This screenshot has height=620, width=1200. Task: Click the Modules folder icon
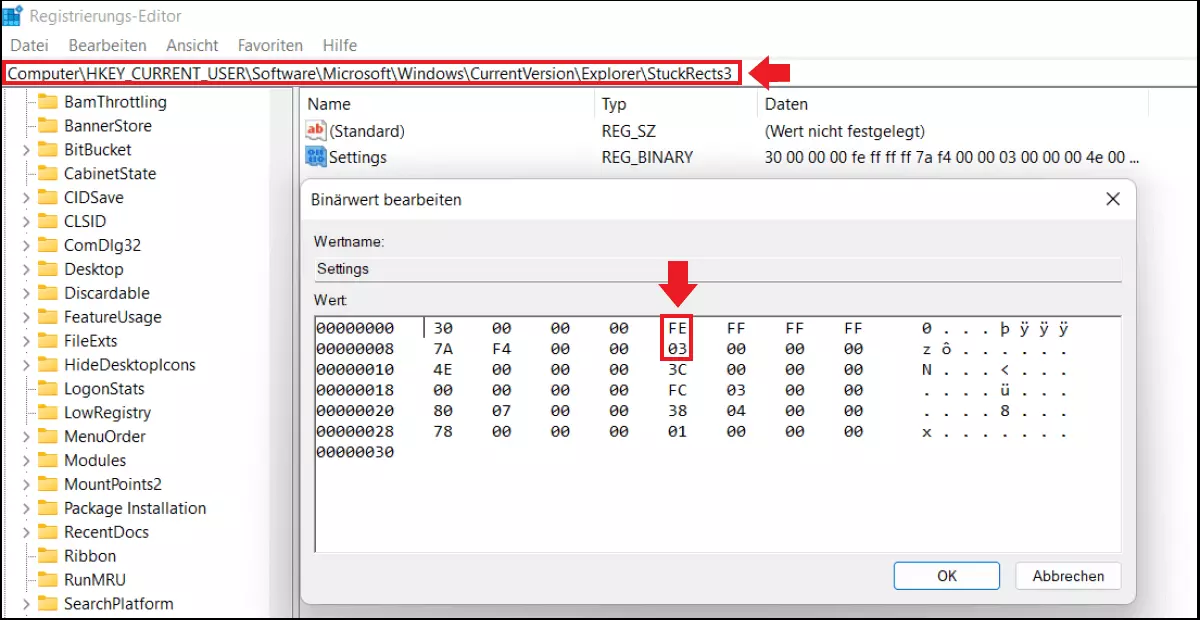pos(48,461)
